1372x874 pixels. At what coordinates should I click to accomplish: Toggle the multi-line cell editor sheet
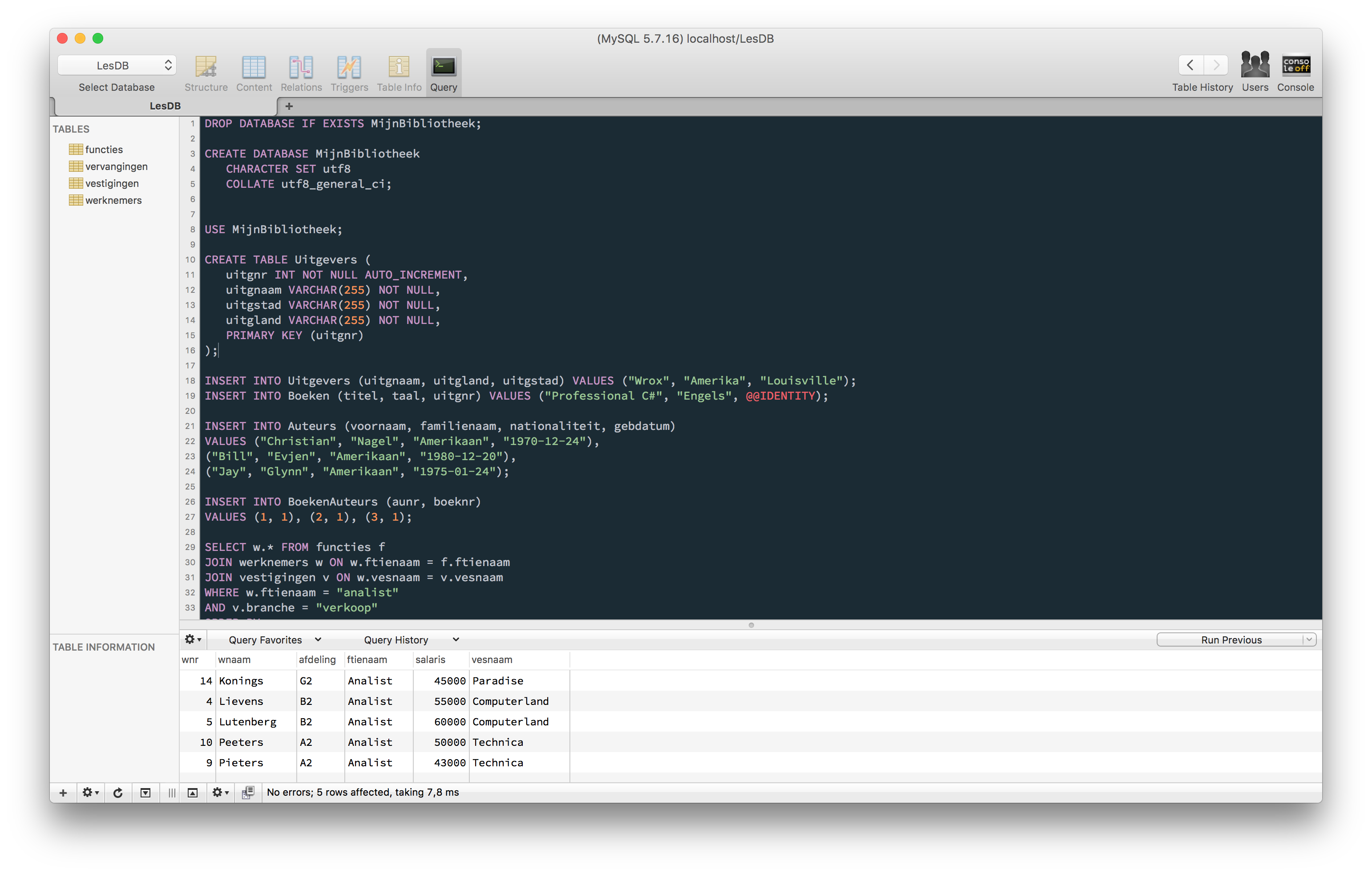click(x=248, y=793)
